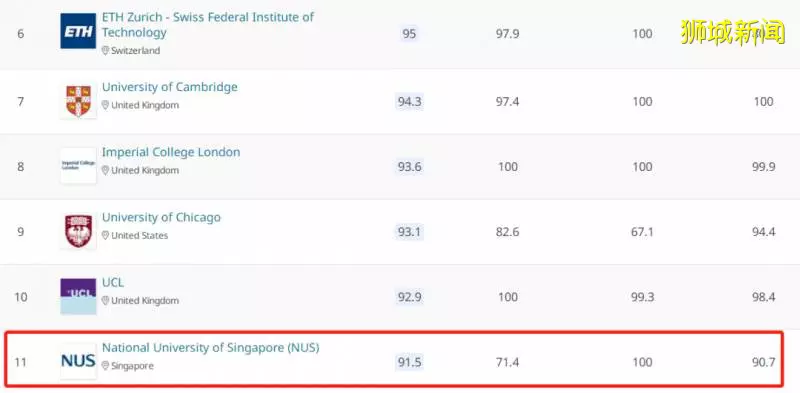Open National University of Singapore (NUS) link
800x393 pixels.
point(210,348)
